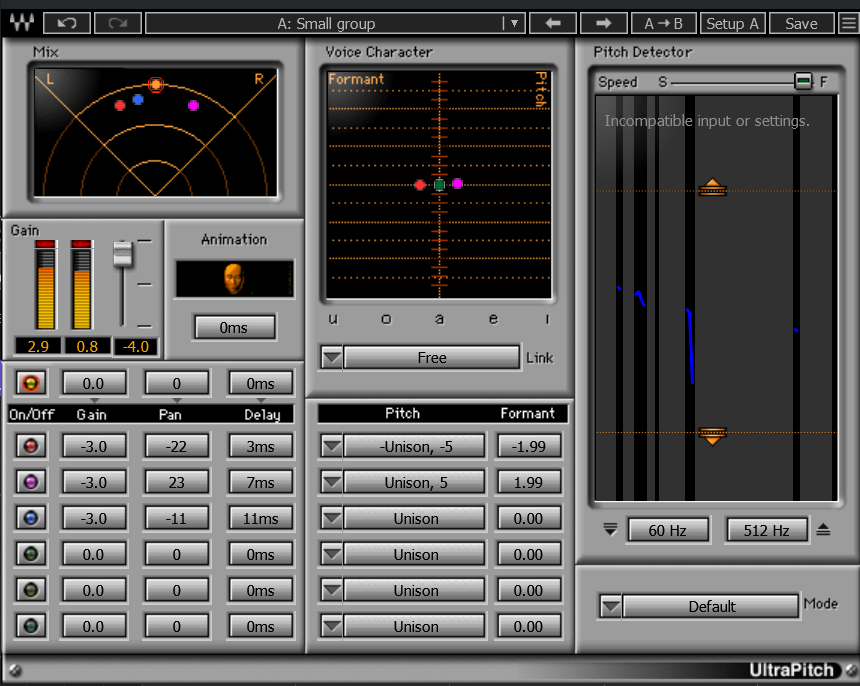
Task: Click the Speed slider handle
Action: 803,82
